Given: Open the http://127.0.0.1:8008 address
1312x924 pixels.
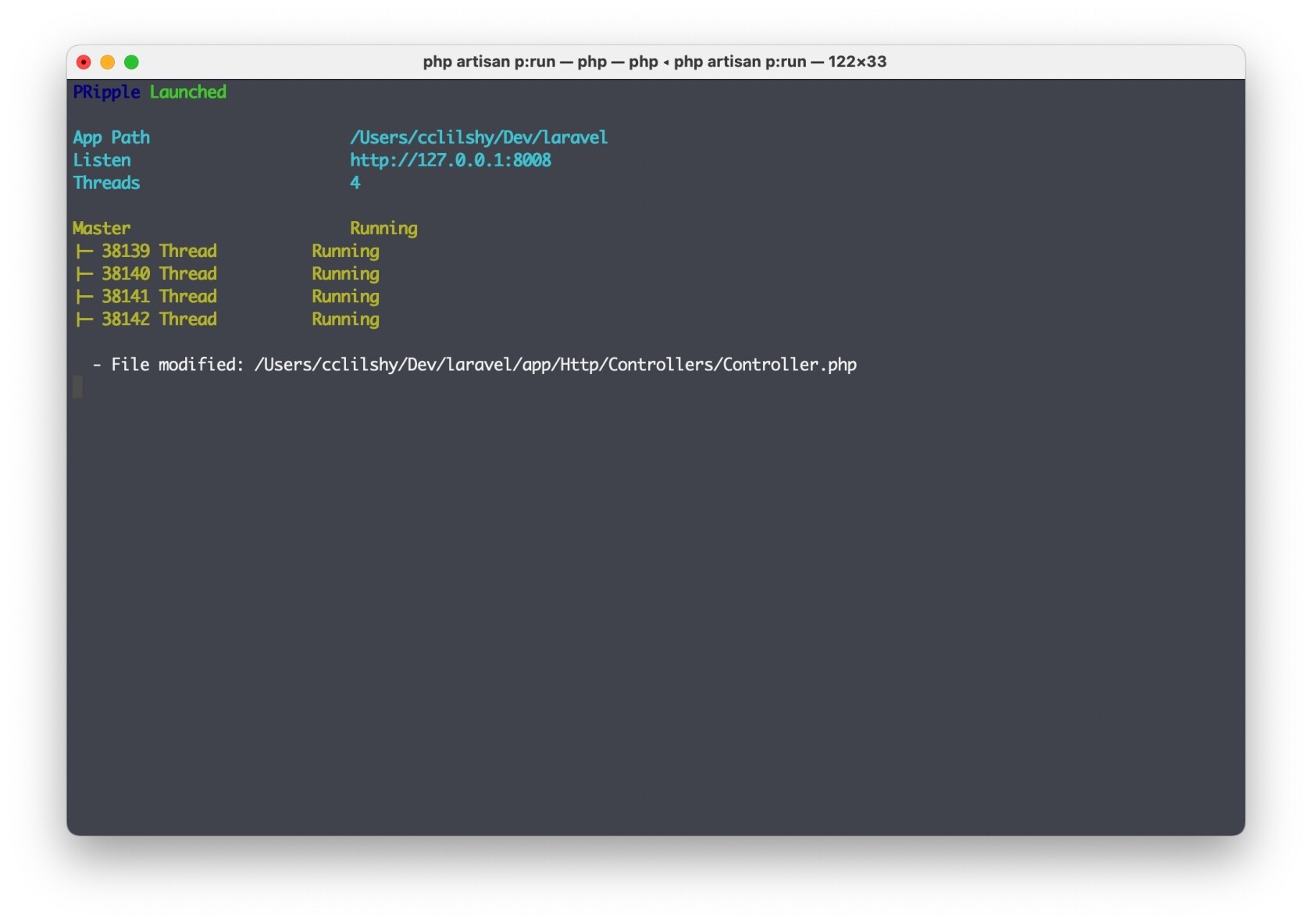Looking at the screenshot, I should point(451,160).
